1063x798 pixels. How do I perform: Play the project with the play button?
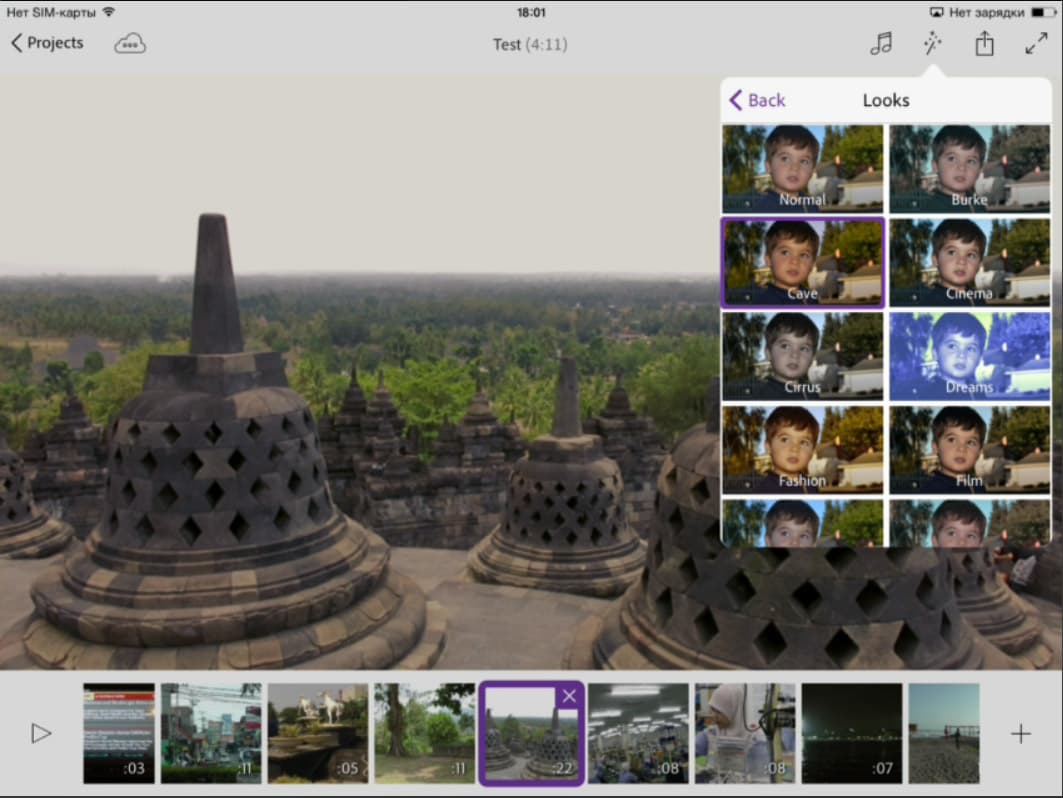coord(41,733)
